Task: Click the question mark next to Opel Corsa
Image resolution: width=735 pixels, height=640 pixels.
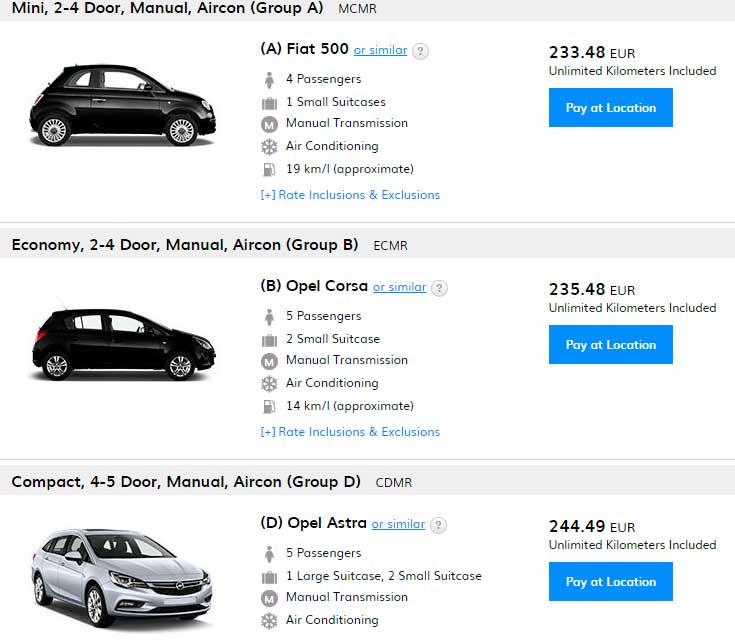Action: point(439,287)
